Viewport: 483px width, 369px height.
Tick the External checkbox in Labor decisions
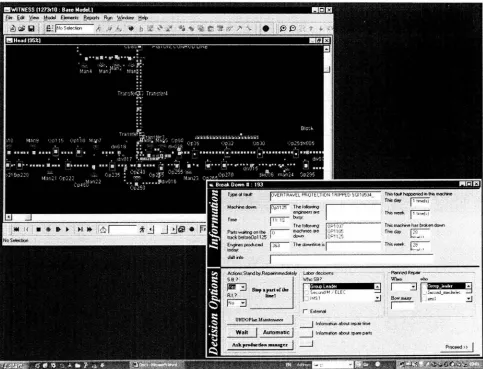(x=305, y=311)
